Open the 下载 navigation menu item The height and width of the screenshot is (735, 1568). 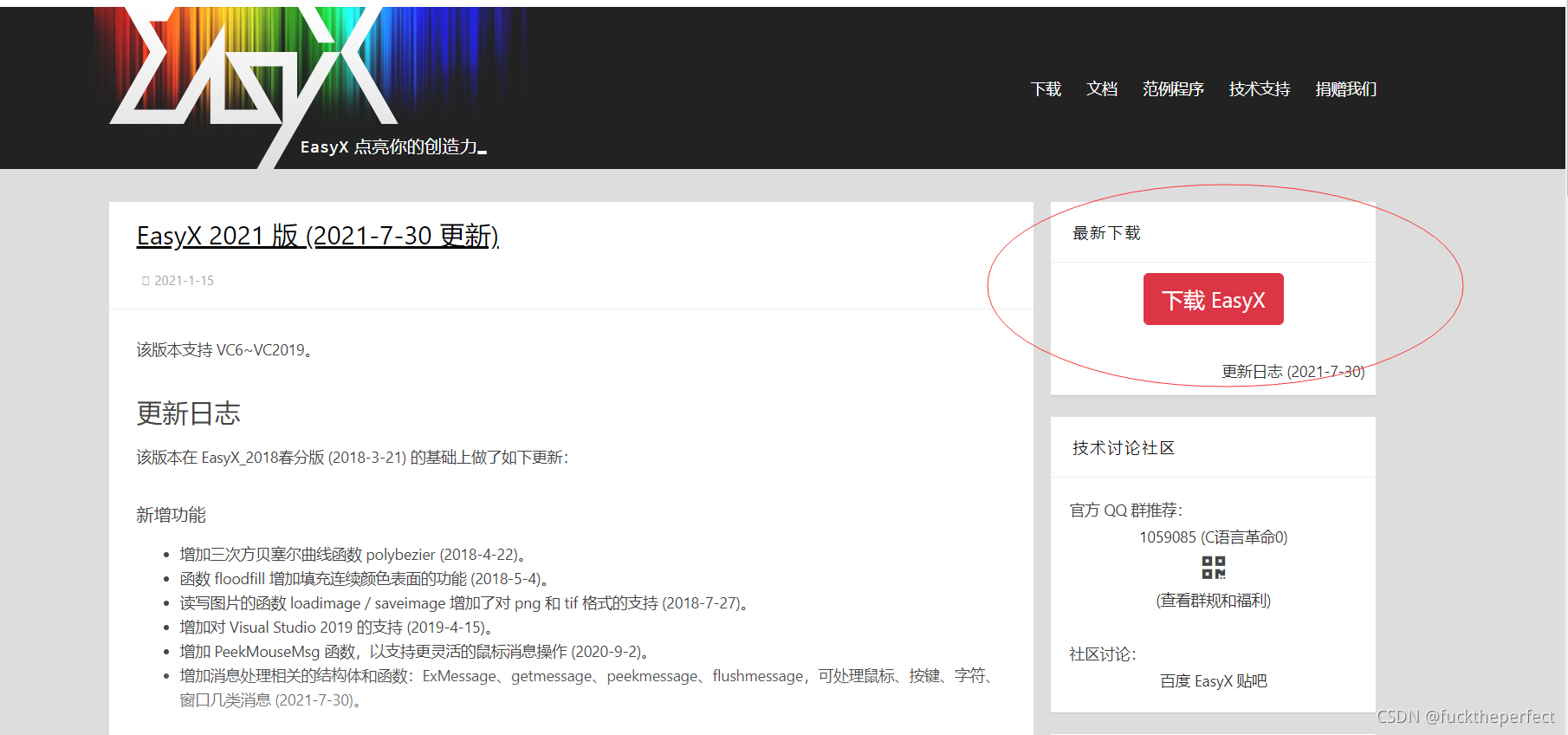[x=1046, y=89]
